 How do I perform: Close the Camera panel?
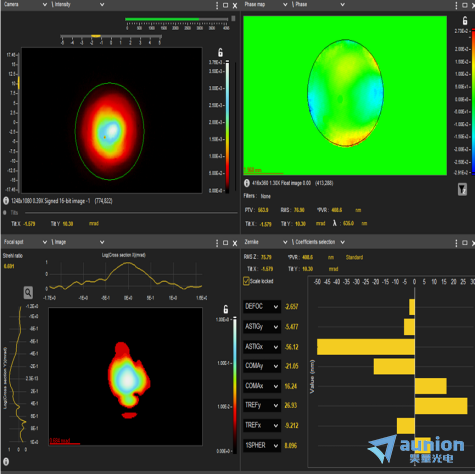(235, 6)
